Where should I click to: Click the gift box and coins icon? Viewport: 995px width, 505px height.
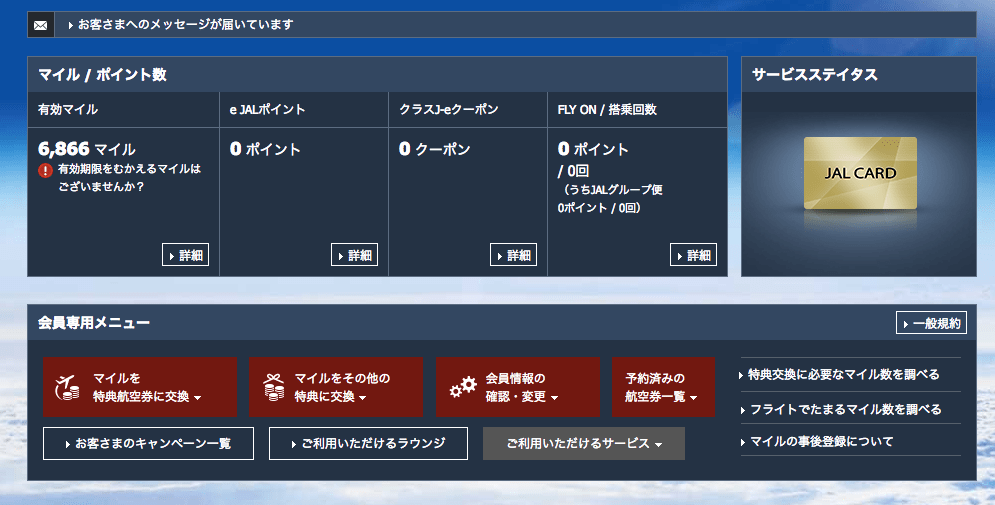point(273,387)
